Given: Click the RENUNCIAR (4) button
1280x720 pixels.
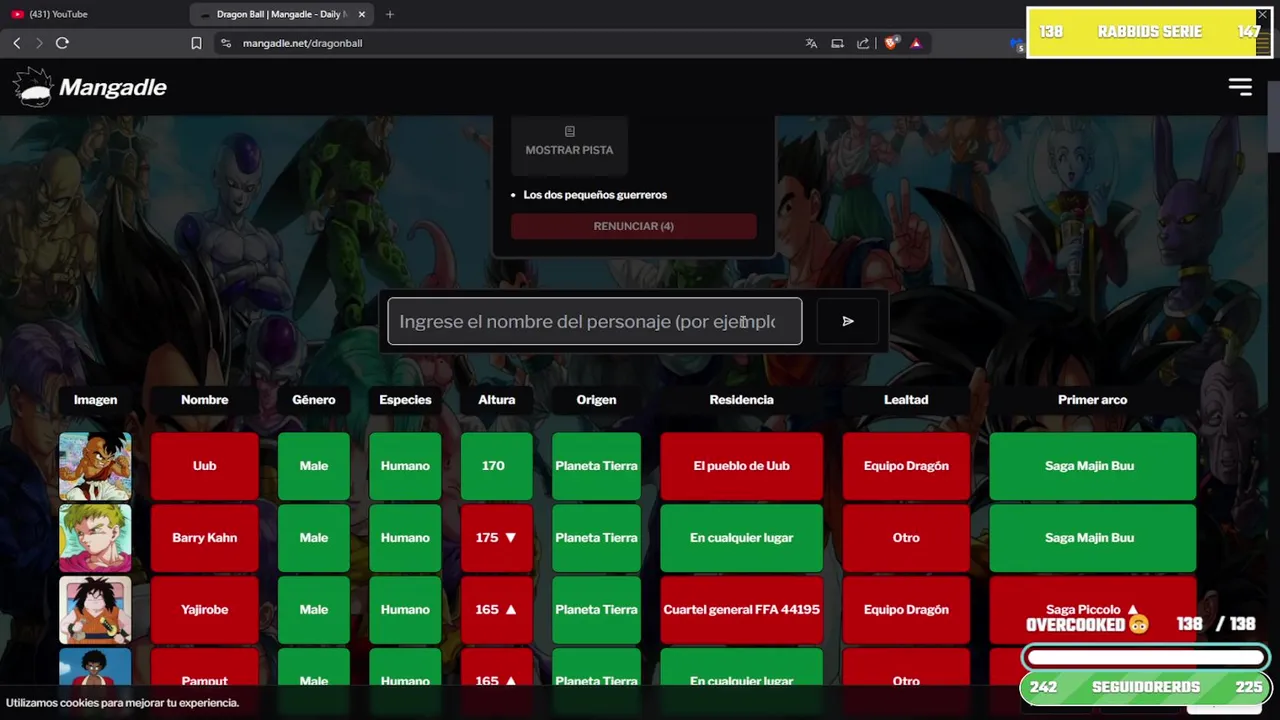Looking at the screenshot, I should [634, 226].
